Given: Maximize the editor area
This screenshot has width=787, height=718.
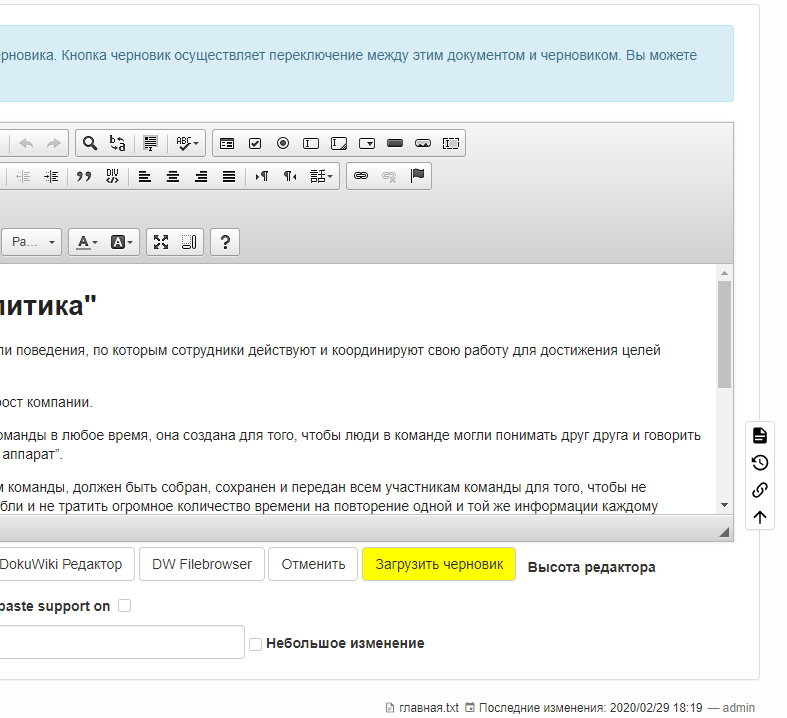Looking at the screenshot, I should 161,242.
